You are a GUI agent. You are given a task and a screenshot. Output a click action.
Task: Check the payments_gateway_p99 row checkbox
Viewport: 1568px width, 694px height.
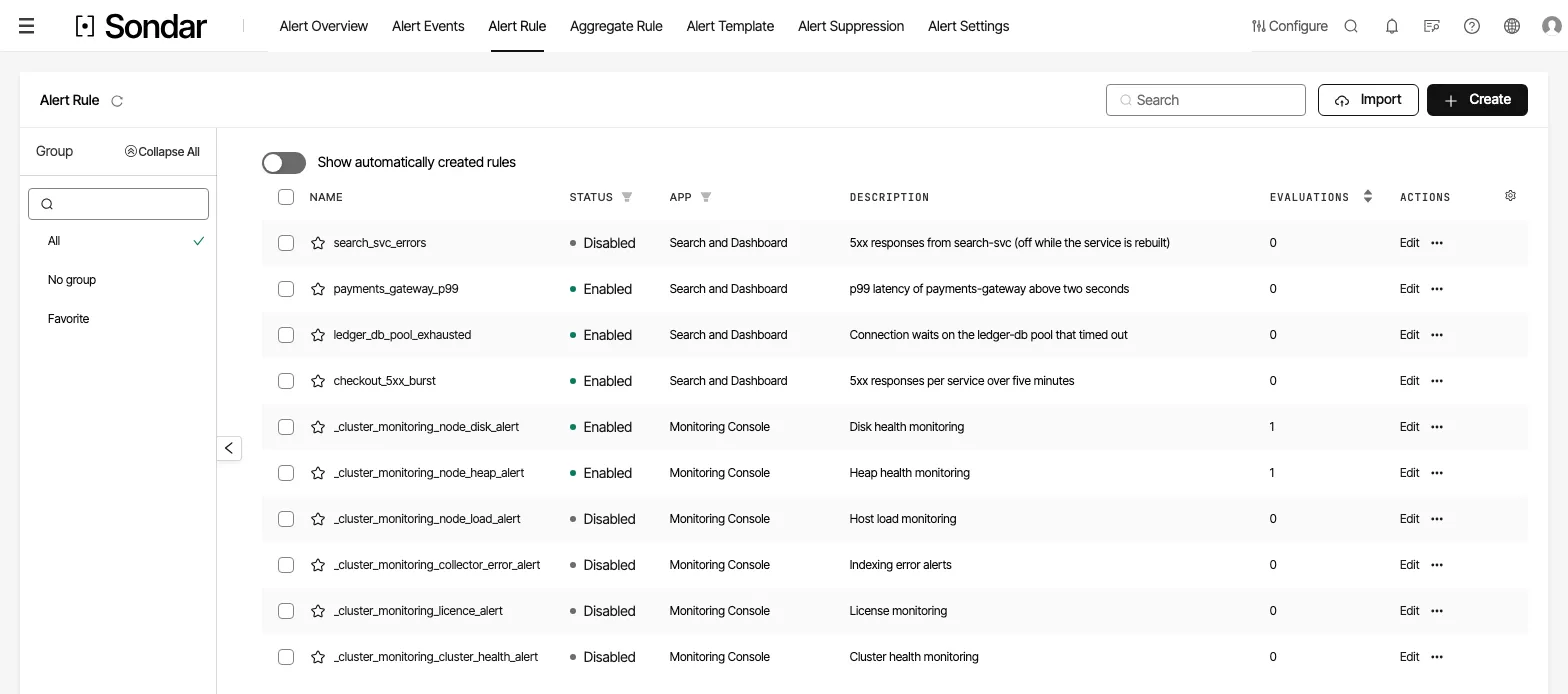[x=286, y=289]
